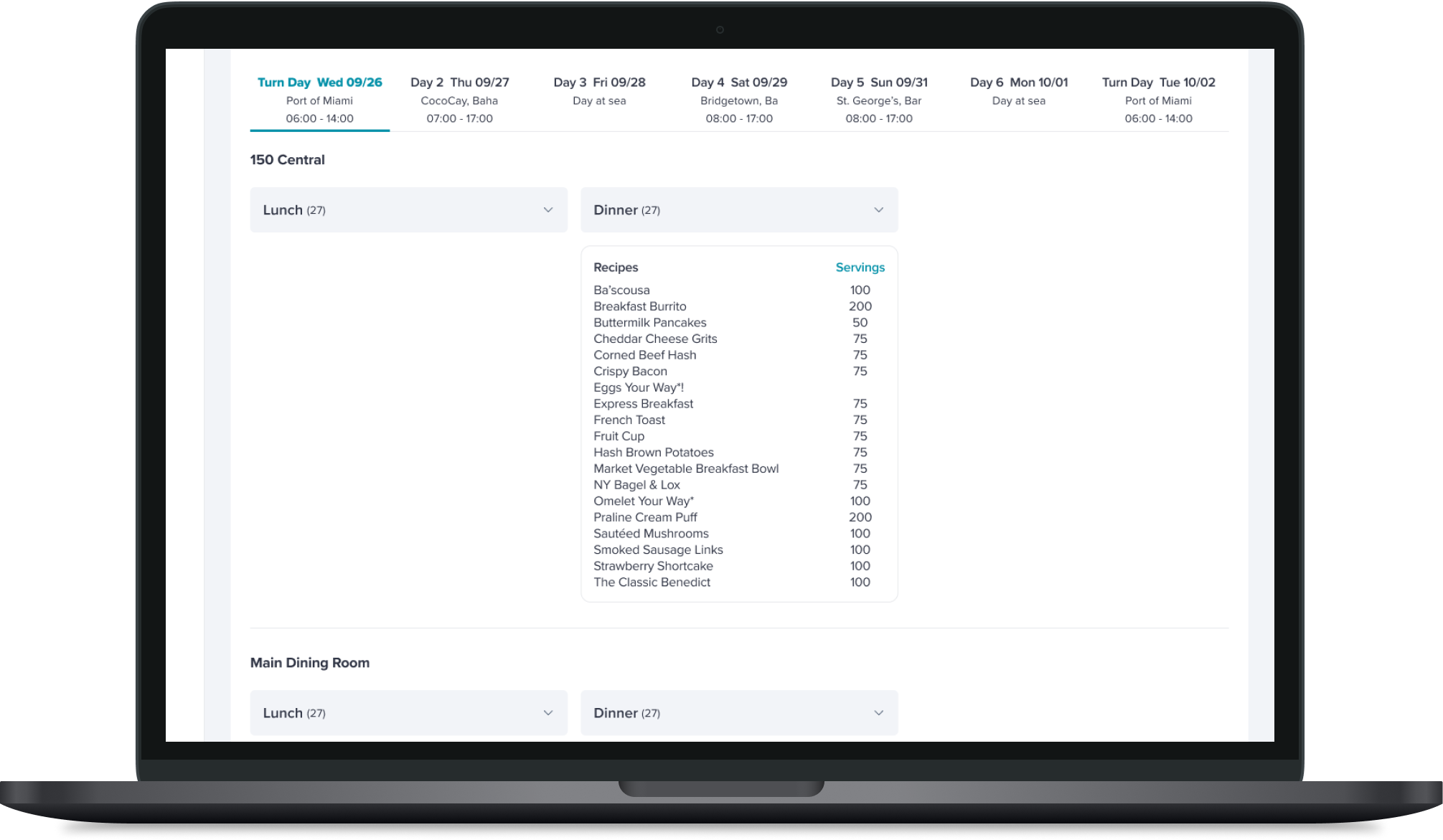
Task: Toggle 150 Central Dinner dropdown header
Action: click(738, 210)
